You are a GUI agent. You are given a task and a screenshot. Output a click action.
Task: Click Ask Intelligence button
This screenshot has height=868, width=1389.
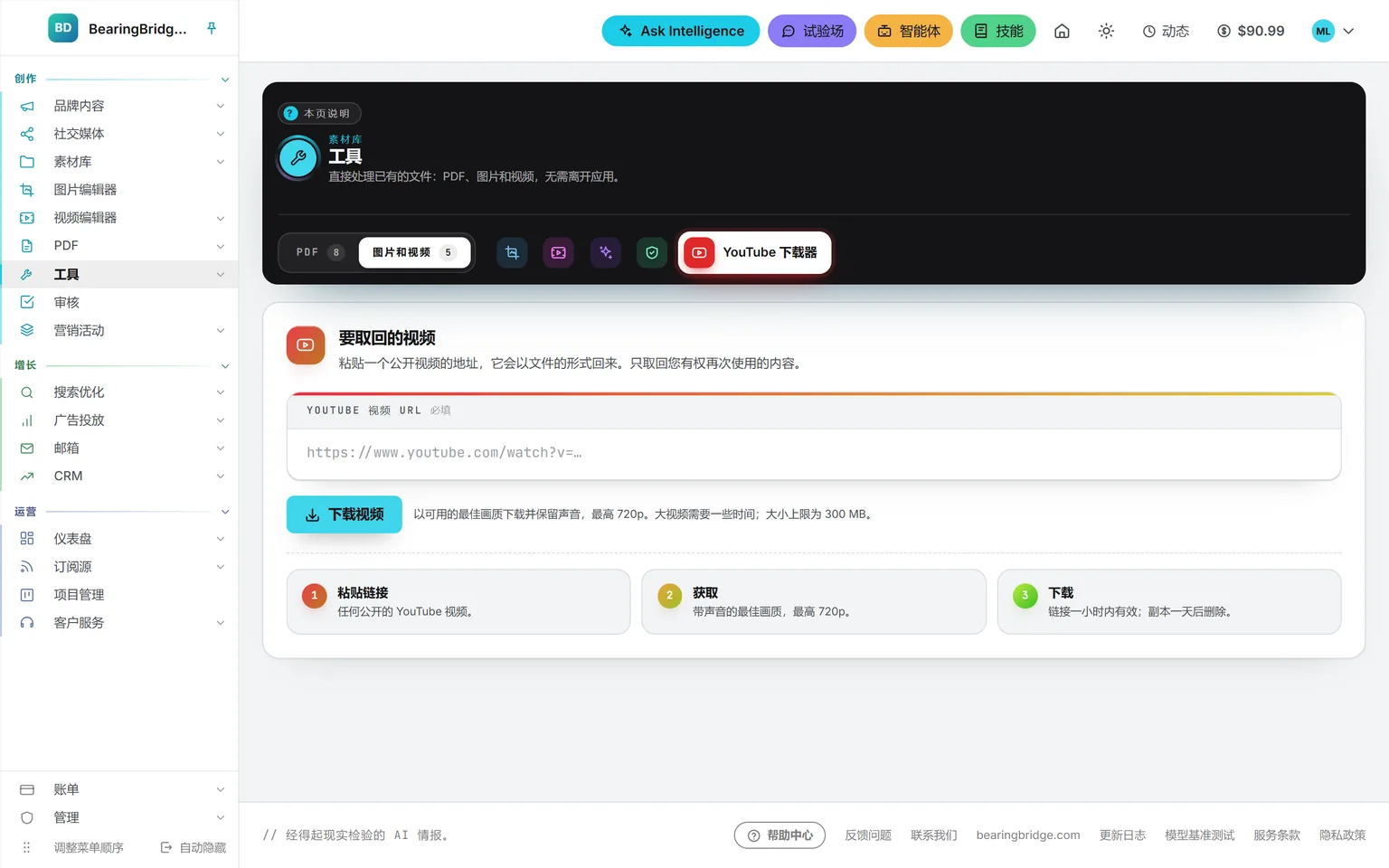pos(681,31)
